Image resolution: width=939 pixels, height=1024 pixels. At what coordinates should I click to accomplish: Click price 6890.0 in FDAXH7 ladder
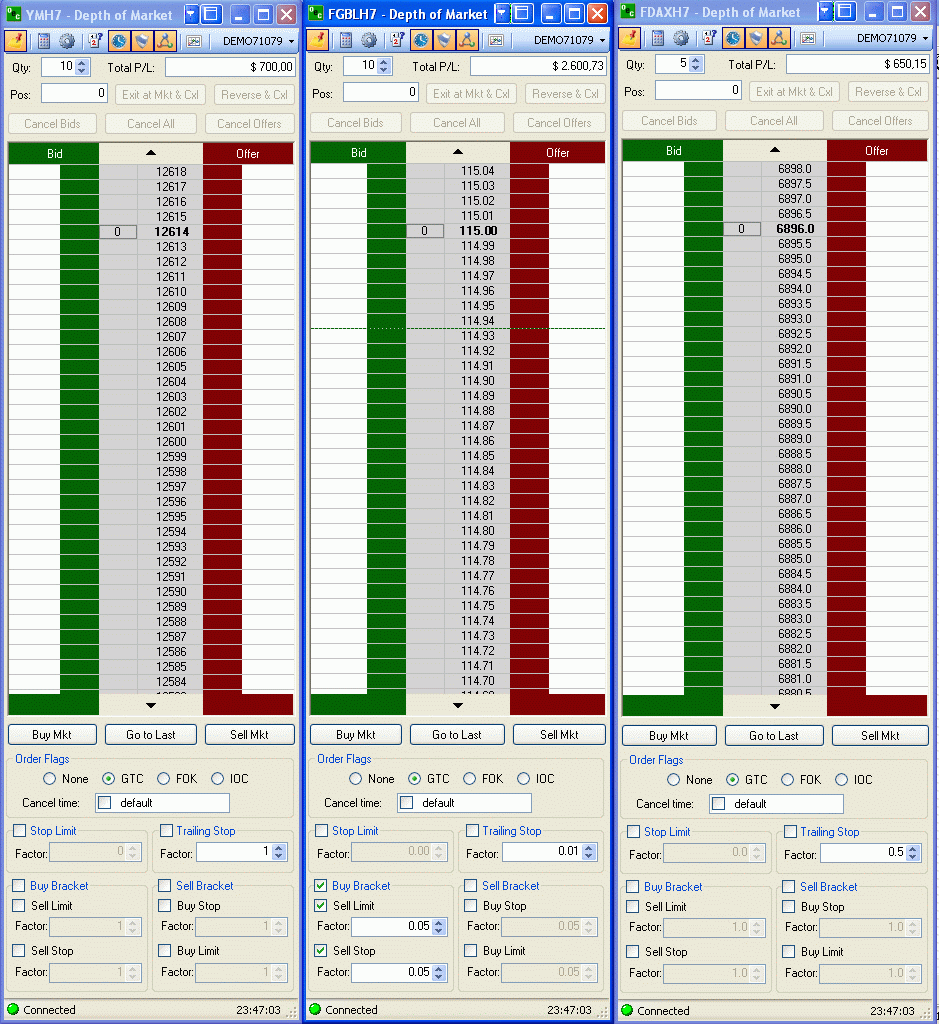click(x=795, y=409)
